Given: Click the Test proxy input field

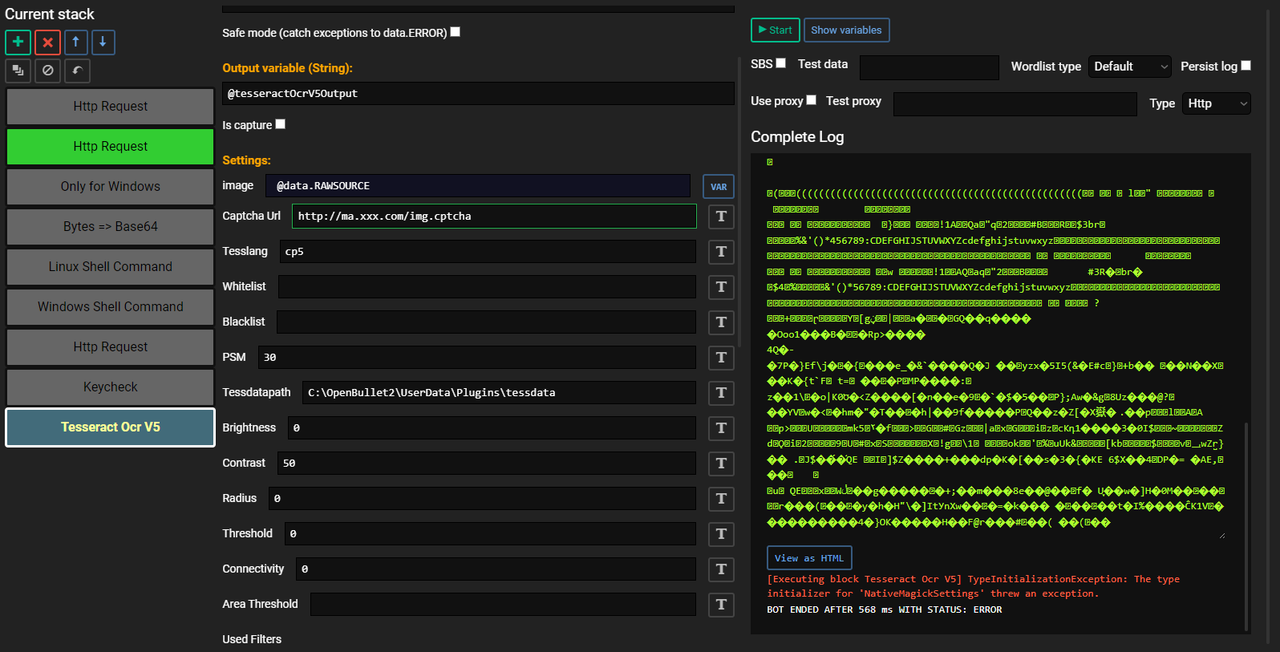Looking at the screenshot, I should [1015, 104].
